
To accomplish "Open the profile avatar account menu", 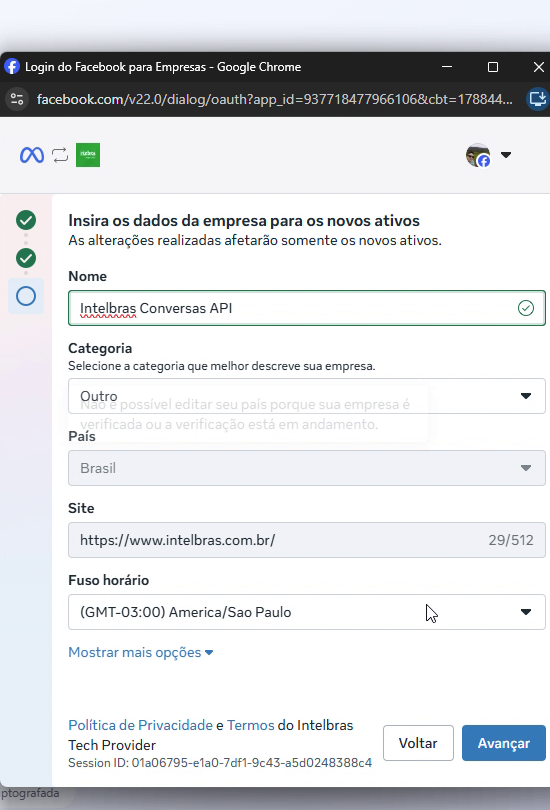I will [x=478, y=155].
